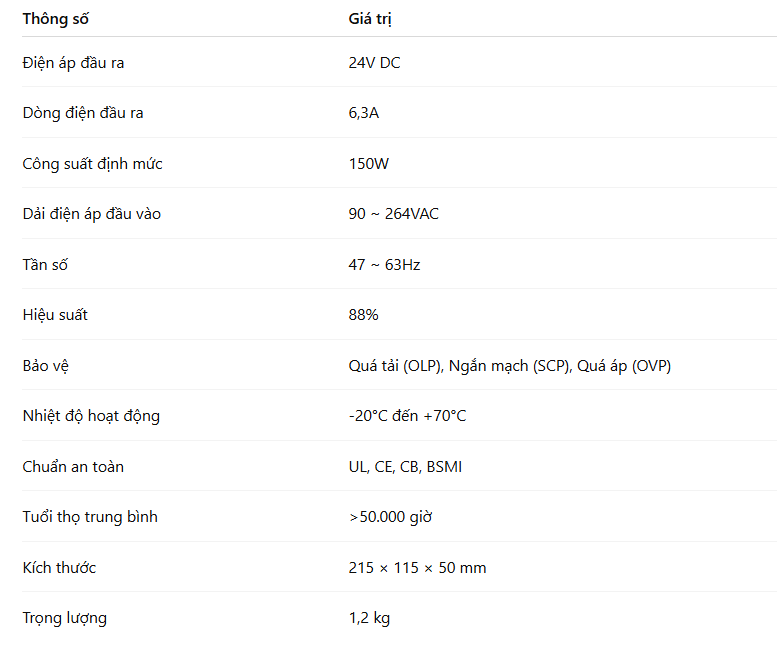This screenshot has width=777, height=661.
Task: Click the OLP, SCP, OVP protection value
Action: (x=509, y=366)
